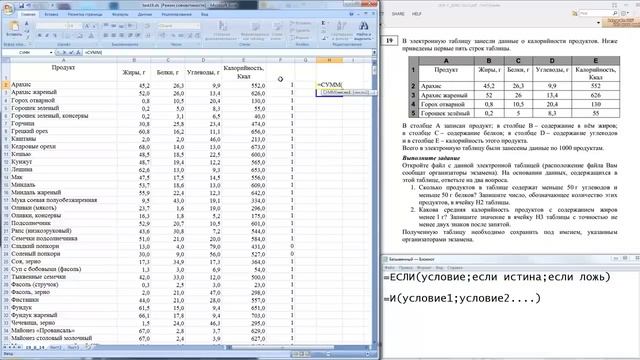Switch to the Вставка ribbon tab
Image resolution: width=640 pixels, height=360 pixels.
(x=51, y=14)
